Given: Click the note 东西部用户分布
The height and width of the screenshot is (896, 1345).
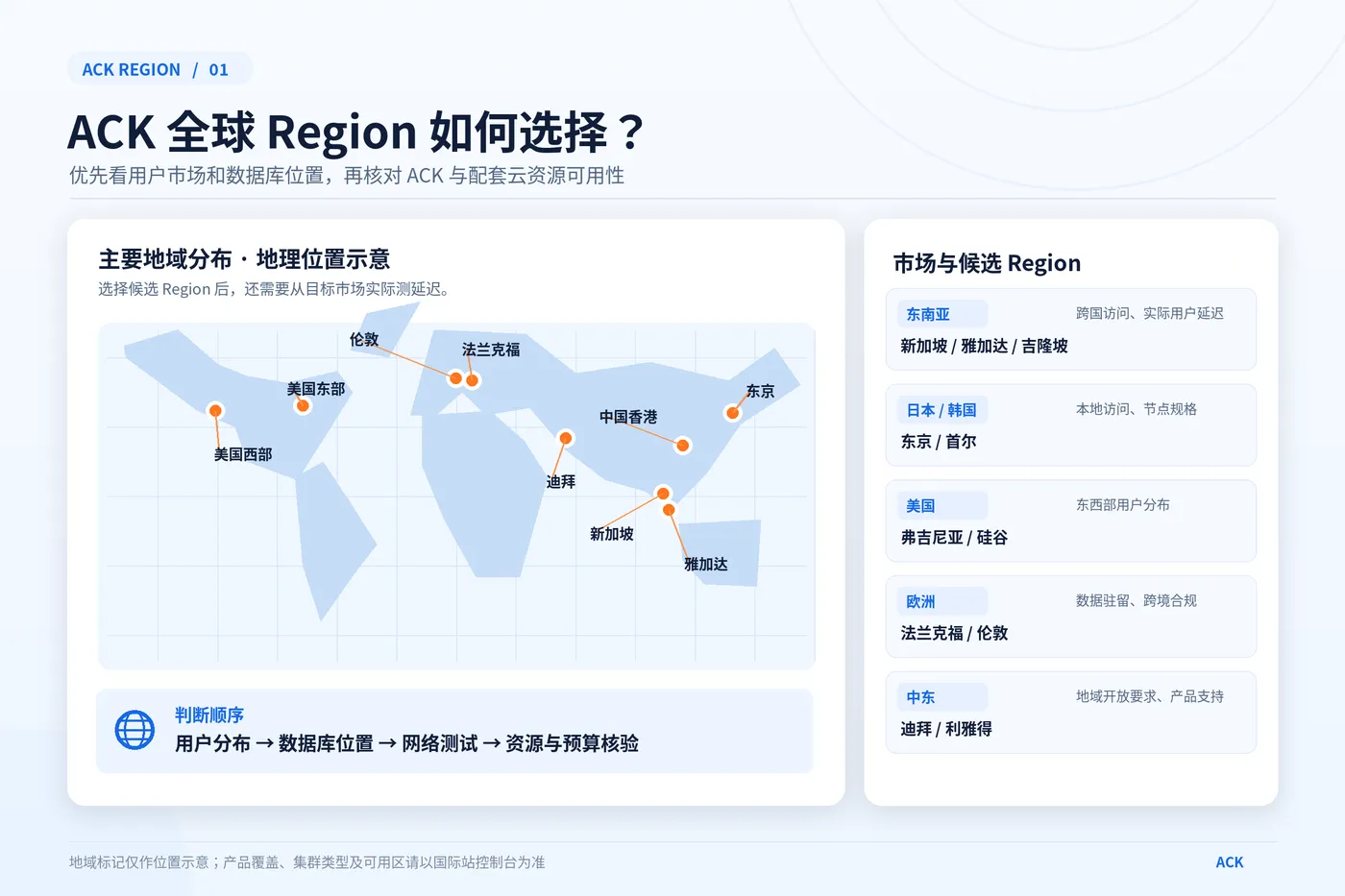Looking at the screenshot, I should tap(1123, 504).
